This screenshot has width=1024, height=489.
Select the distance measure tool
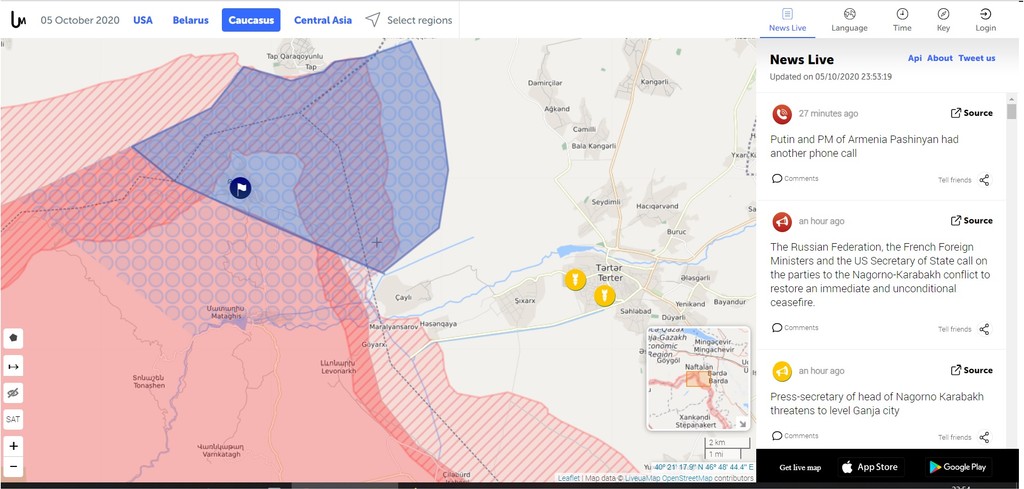13,367
